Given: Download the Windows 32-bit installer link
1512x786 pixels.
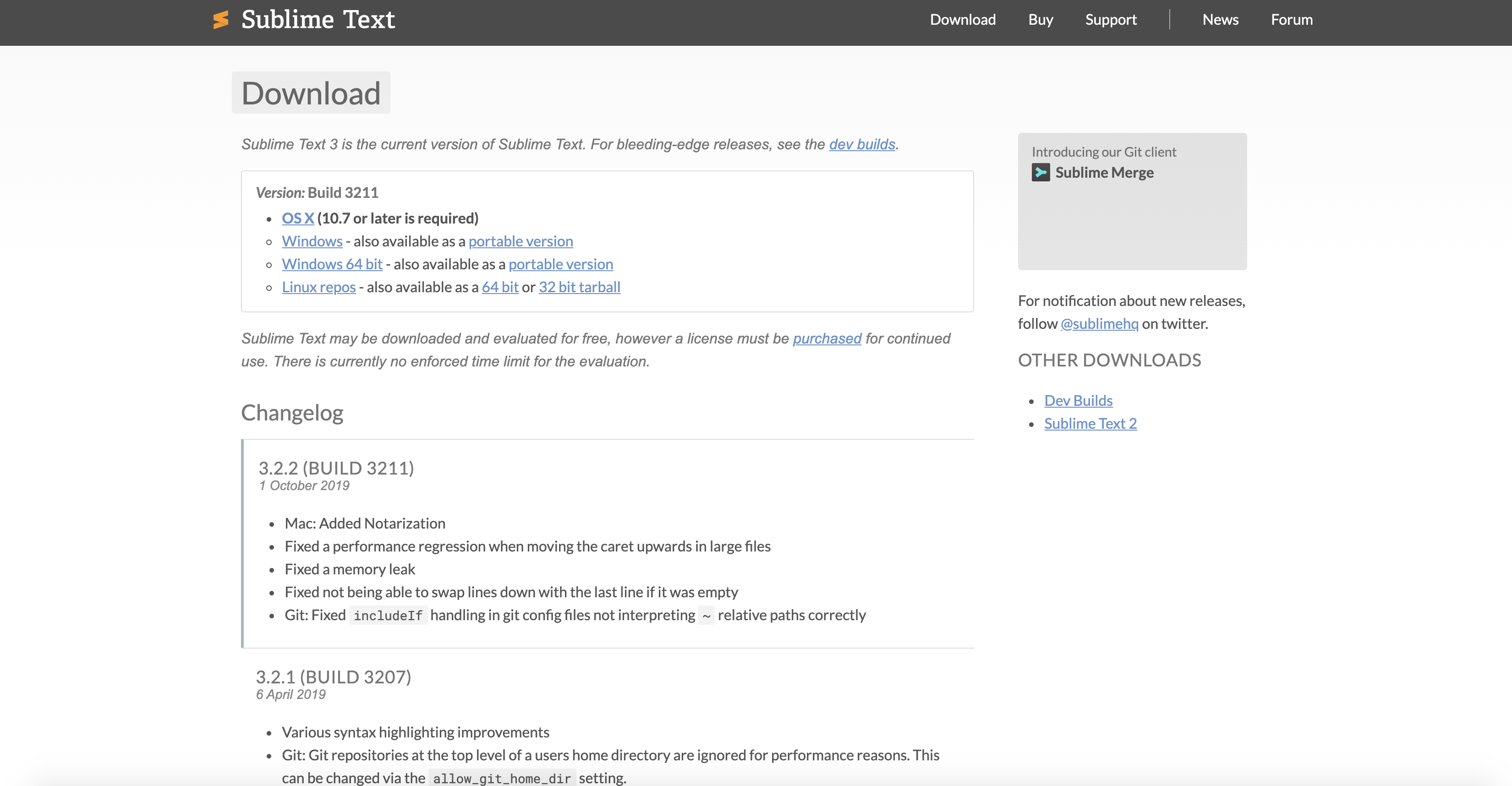Looking at the screenshot, I should tap(312, 241).
